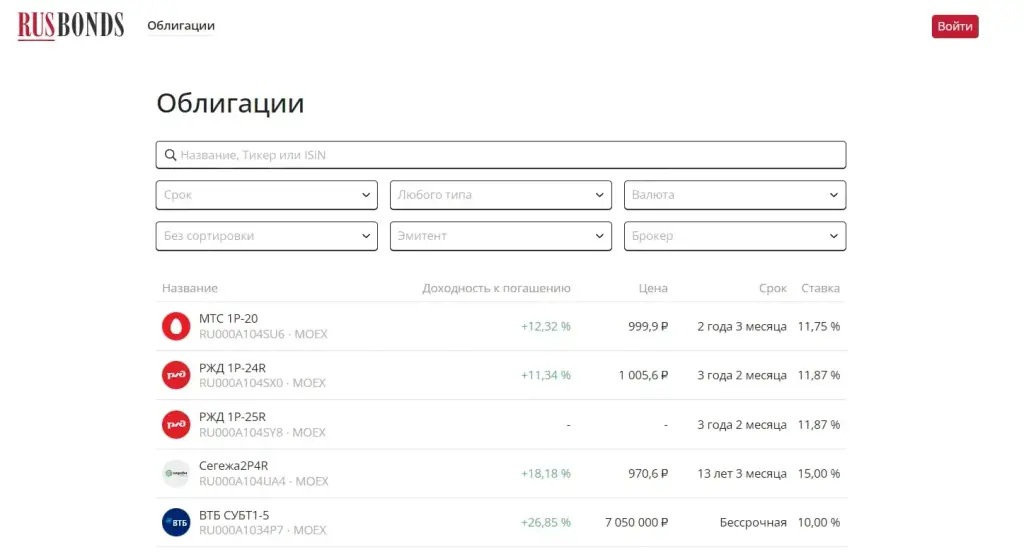Open the Срок dropdown
The width and height of the screenshot is (1024, 552).
pyautogui.click(x=266, y=195)
